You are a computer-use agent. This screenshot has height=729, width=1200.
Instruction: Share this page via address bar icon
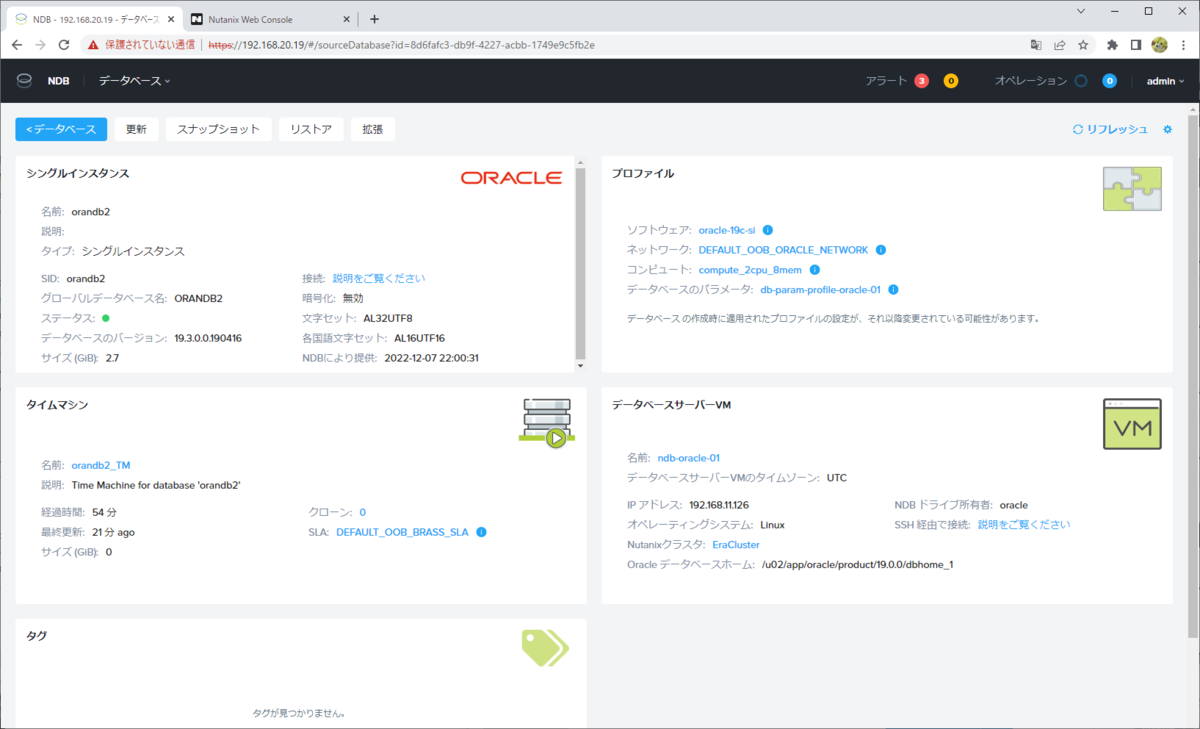pos(1060,45)
